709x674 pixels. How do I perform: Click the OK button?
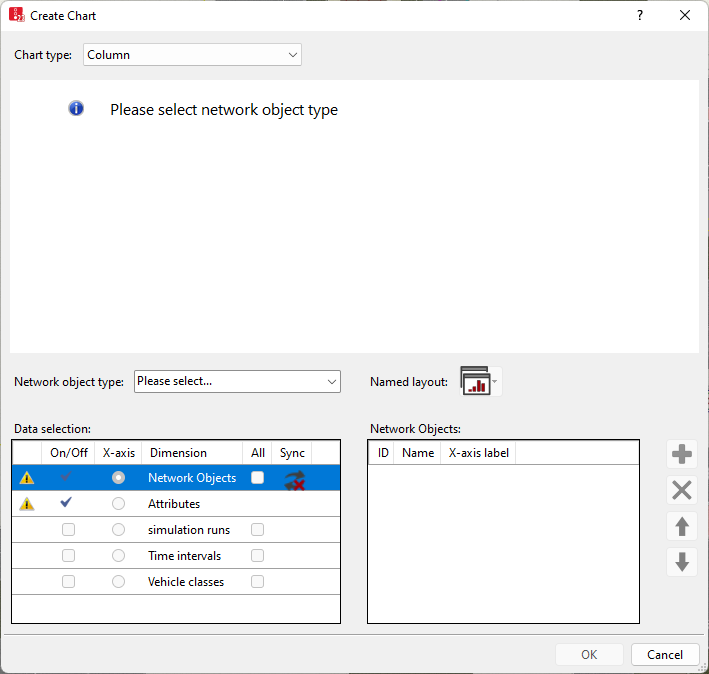coord(589,655)
